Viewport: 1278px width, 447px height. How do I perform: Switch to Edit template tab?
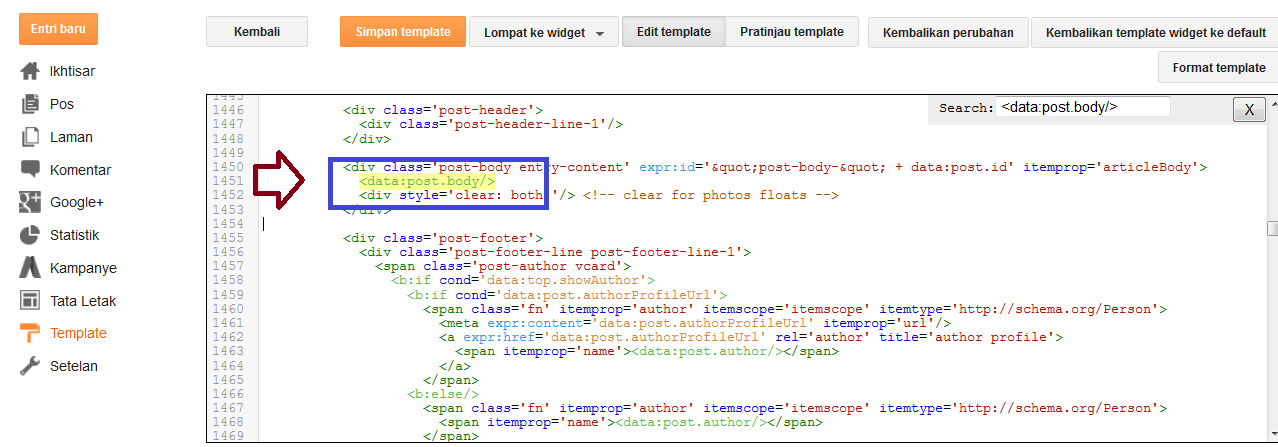click(673, 32)
